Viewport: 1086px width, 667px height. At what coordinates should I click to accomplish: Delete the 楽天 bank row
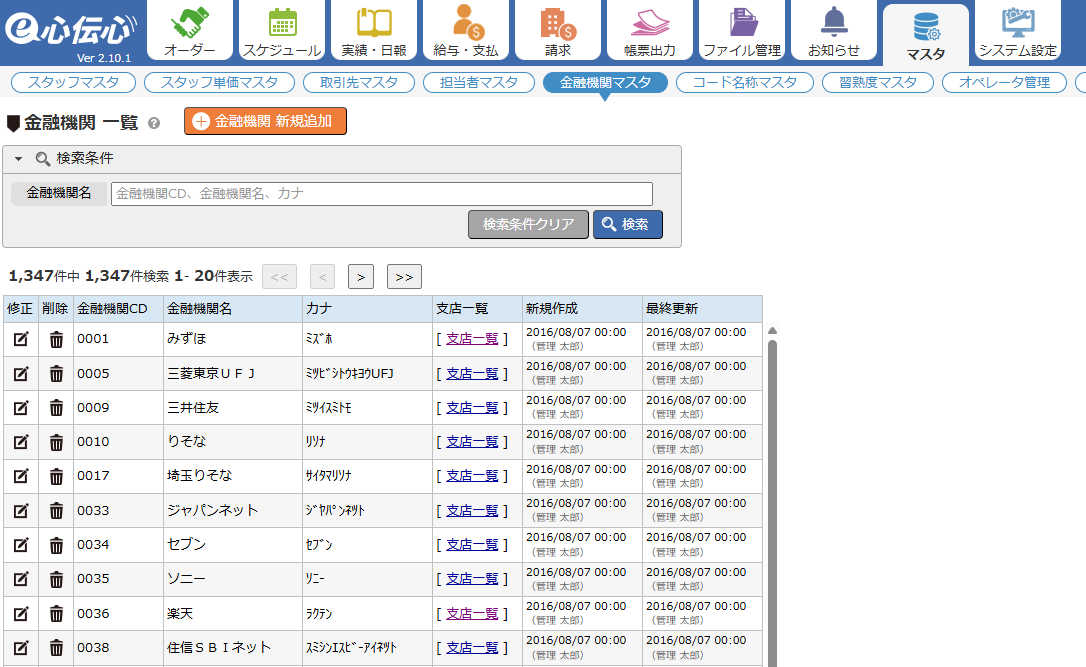[56, 614]
